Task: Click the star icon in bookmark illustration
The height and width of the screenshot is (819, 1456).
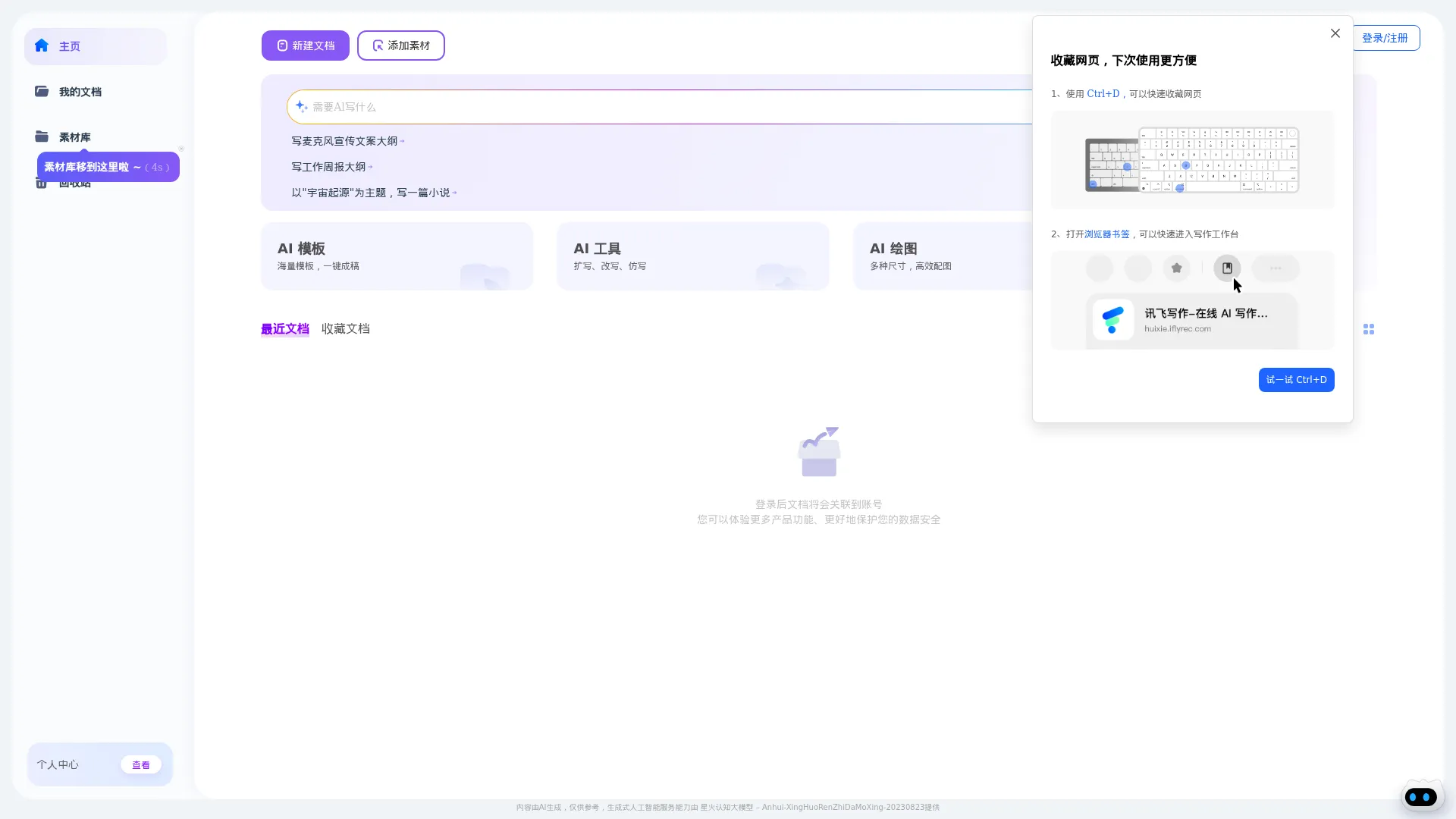Action: [x=1176, y=268]
